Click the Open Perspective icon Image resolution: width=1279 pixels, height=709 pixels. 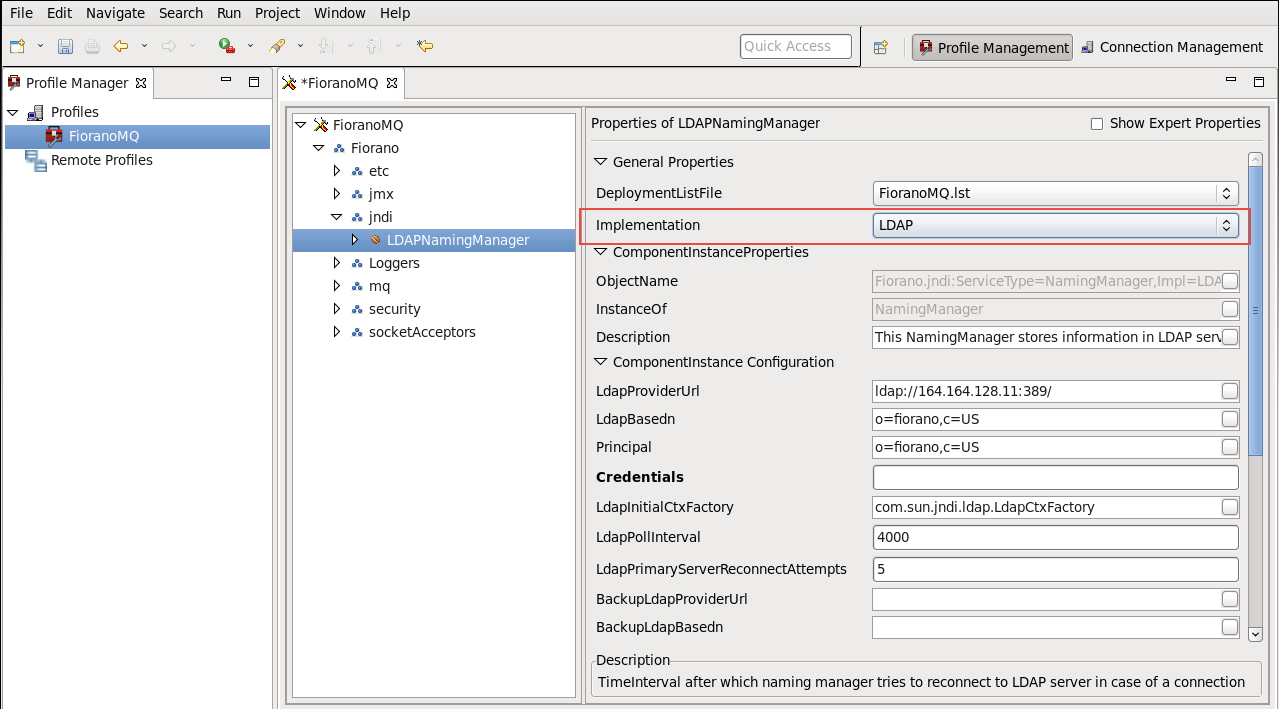[881, 47]
